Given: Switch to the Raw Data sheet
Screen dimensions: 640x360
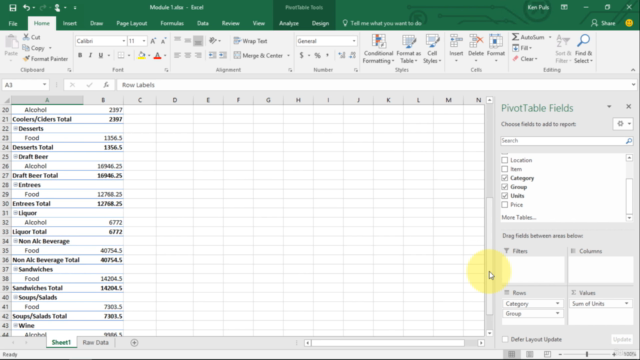Looking at the screenshot, I should 96,342.
